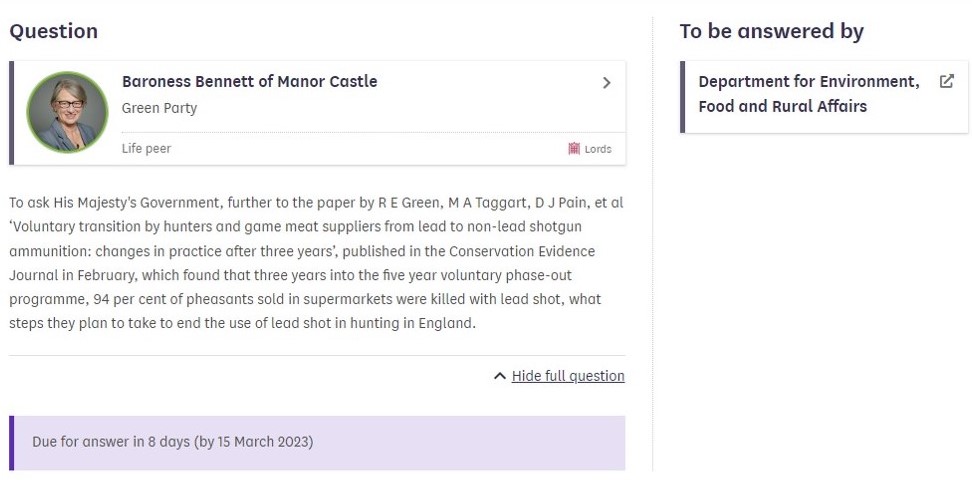Click the 'Green Party' label
The height and width of the screenshot is (480, 972).
(x=159, y=108)
